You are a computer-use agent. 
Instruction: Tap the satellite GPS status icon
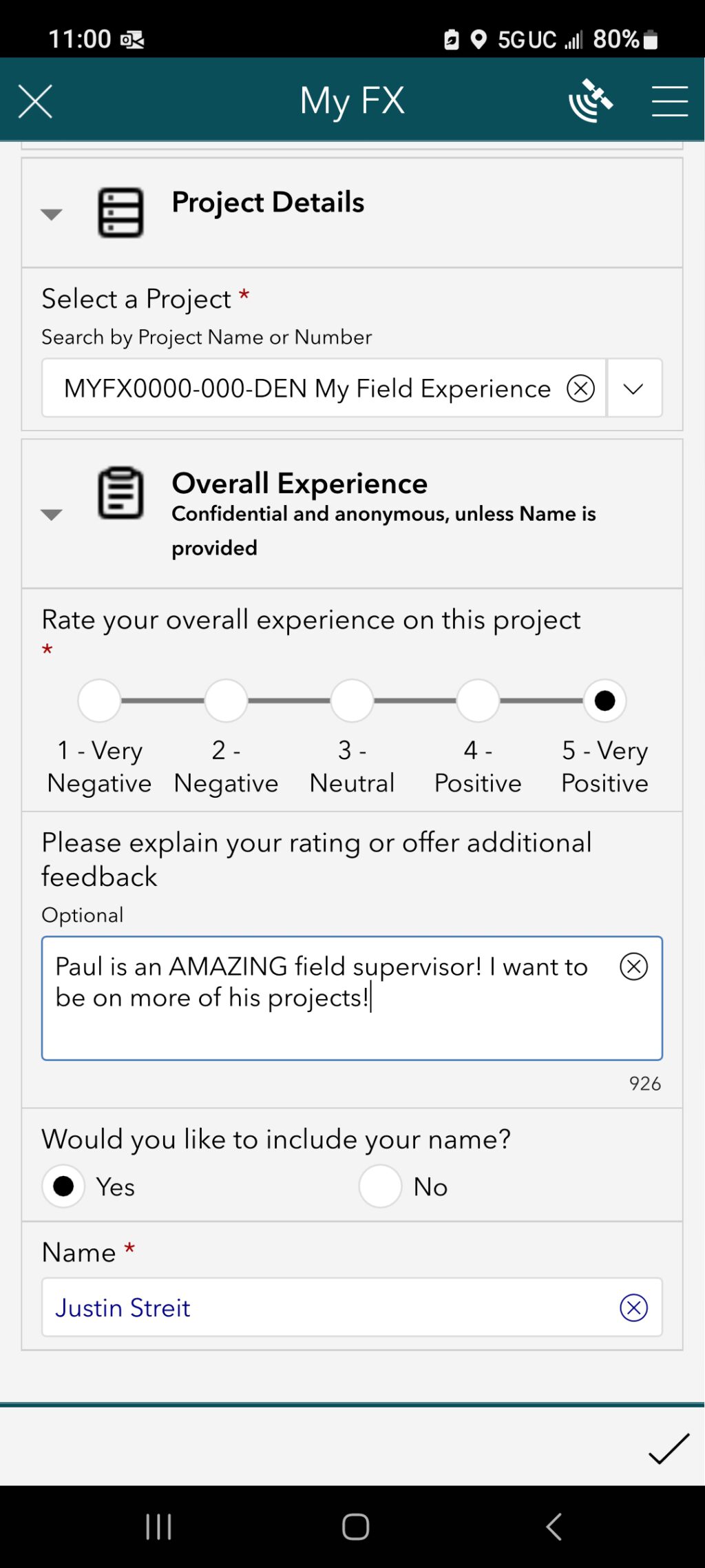(x=590, y=101)
